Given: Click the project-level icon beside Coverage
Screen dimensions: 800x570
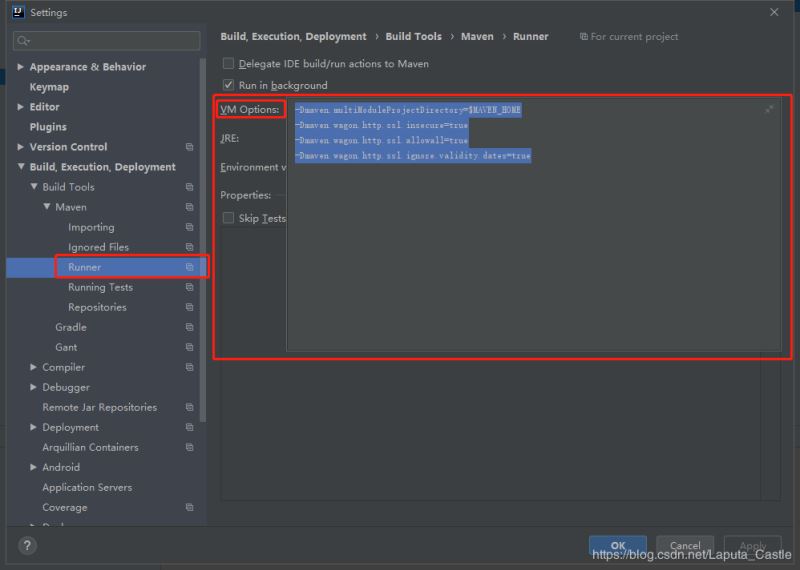Looking at the screenshot, I should (189, 507).
